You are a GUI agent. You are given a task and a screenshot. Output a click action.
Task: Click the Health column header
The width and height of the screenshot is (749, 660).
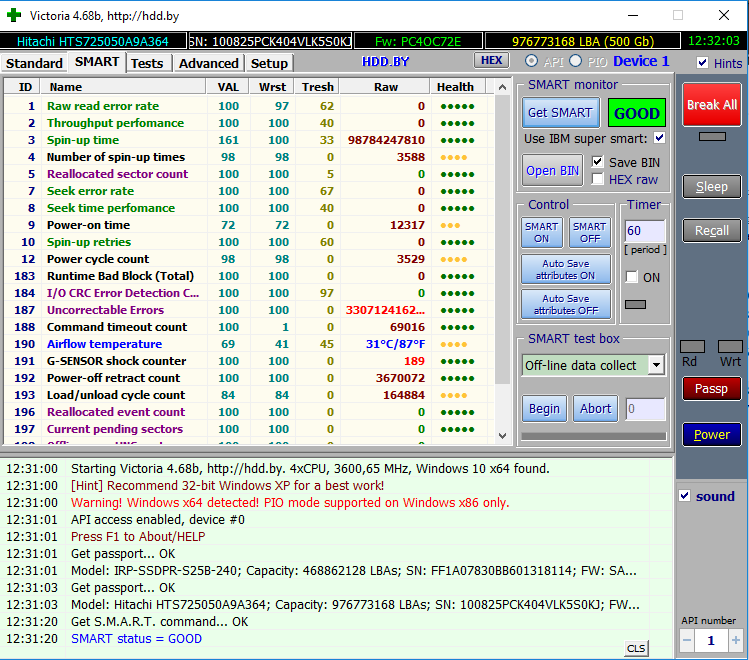tap(458, 87)
